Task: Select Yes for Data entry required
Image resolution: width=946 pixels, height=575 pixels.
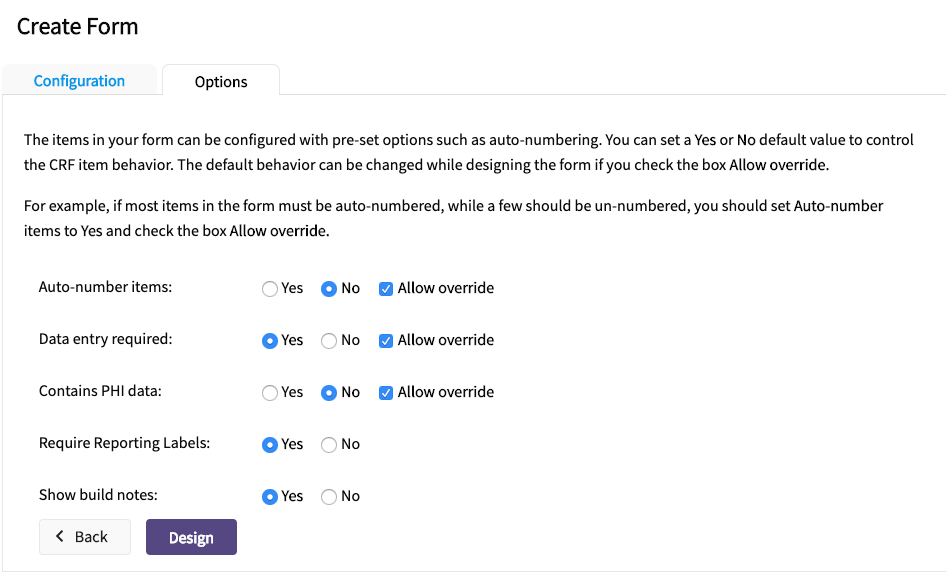Action: [x=270, y=341]
